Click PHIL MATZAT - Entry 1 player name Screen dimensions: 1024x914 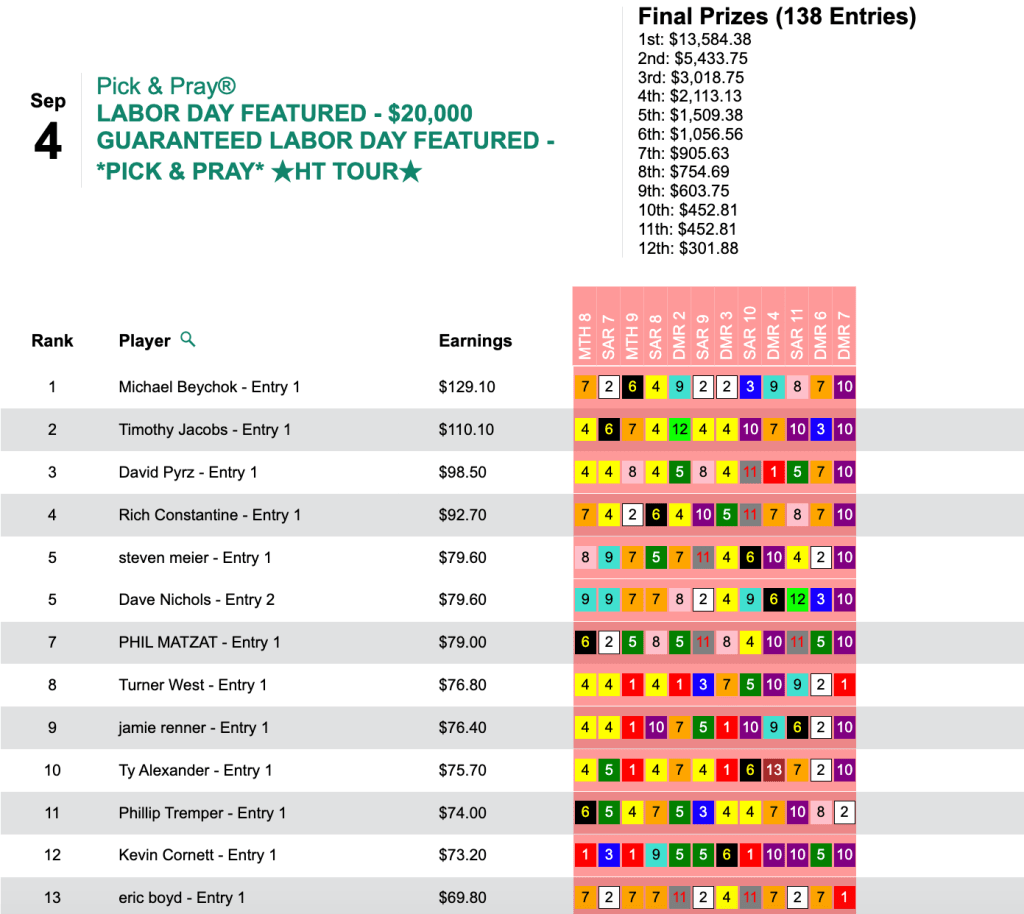(199, 642)
